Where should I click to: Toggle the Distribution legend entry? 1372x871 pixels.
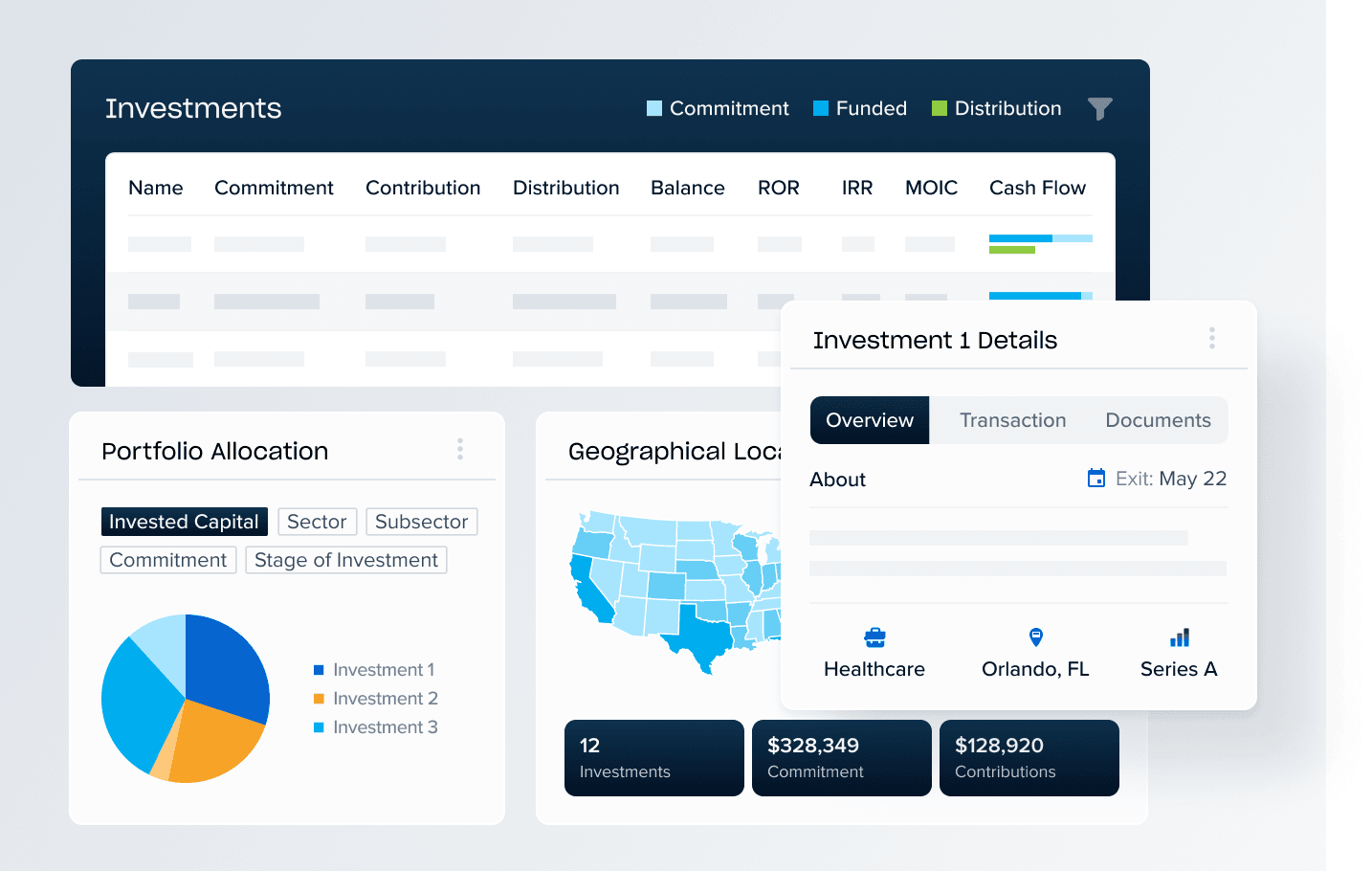pyautogui.click(x=996, y=108)
